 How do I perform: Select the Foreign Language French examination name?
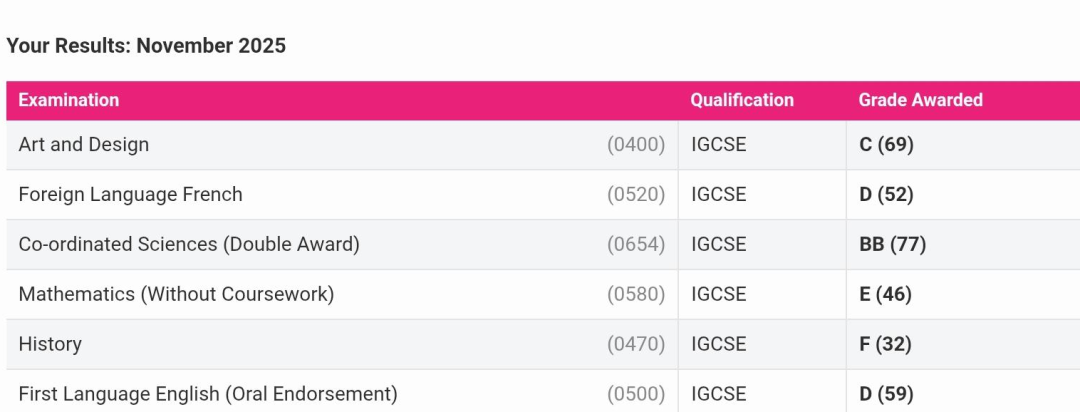131,194
